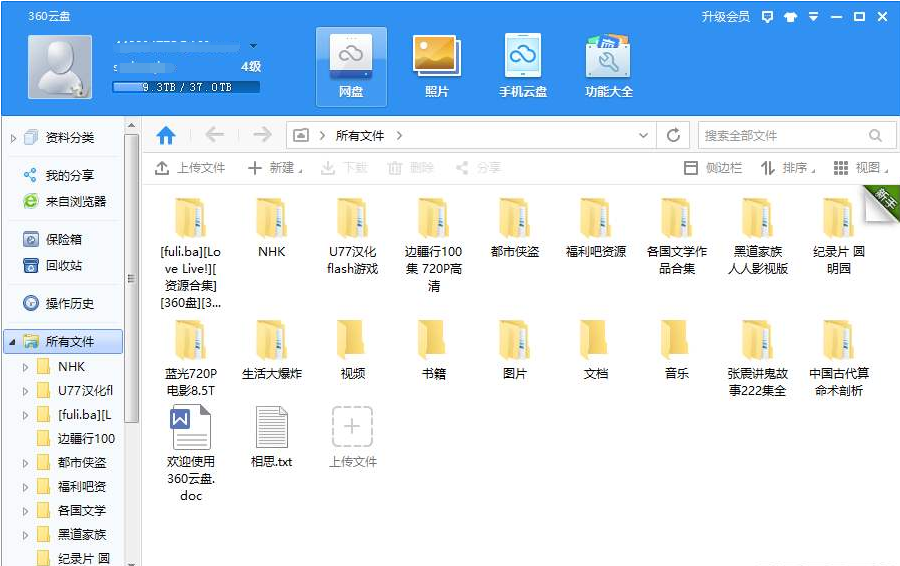The width and height of the screenshot is (900, 566).
Task: Click the refresh icon beside the path bar
Action: tap(673, 136)
